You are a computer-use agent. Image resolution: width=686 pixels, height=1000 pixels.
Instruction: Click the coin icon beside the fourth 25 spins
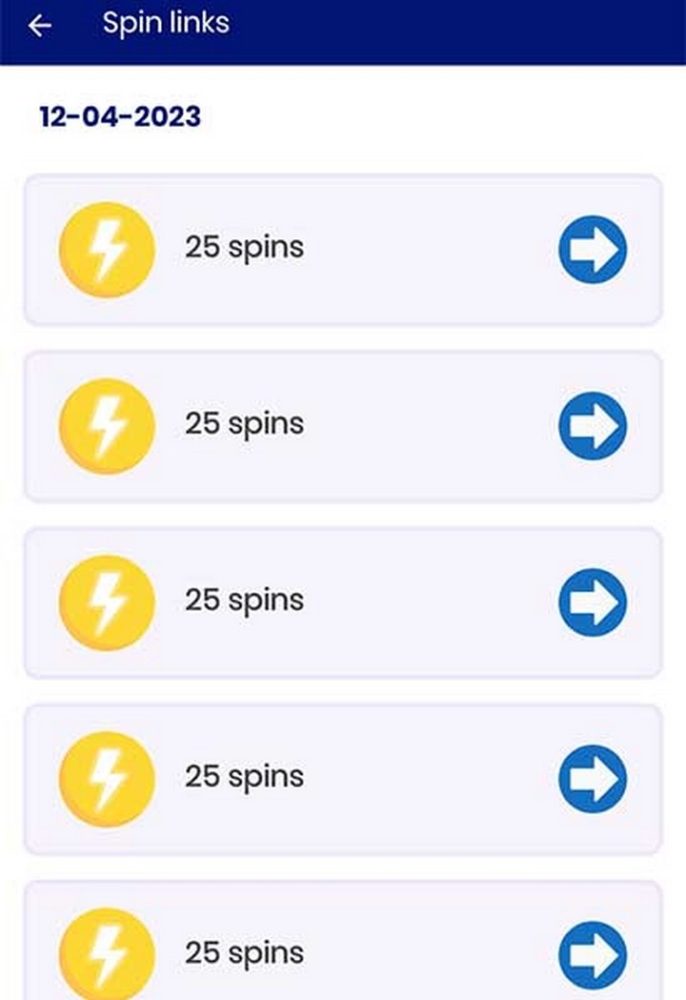click(106, 776)
